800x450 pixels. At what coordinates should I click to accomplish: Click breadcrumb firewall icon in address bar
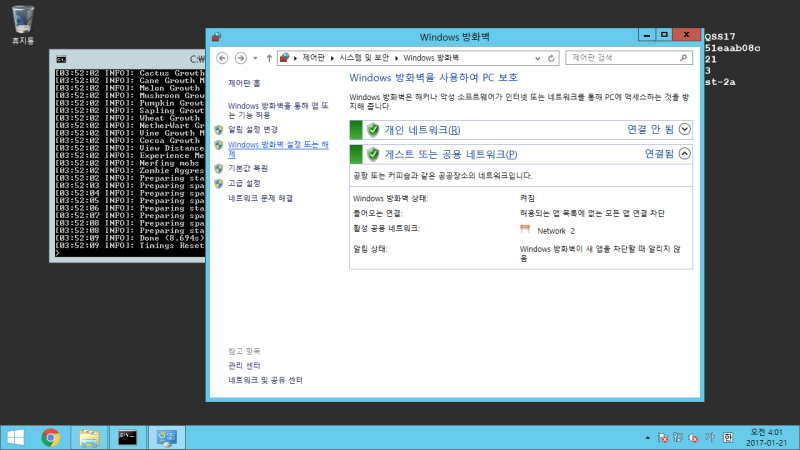coord(285,58)
